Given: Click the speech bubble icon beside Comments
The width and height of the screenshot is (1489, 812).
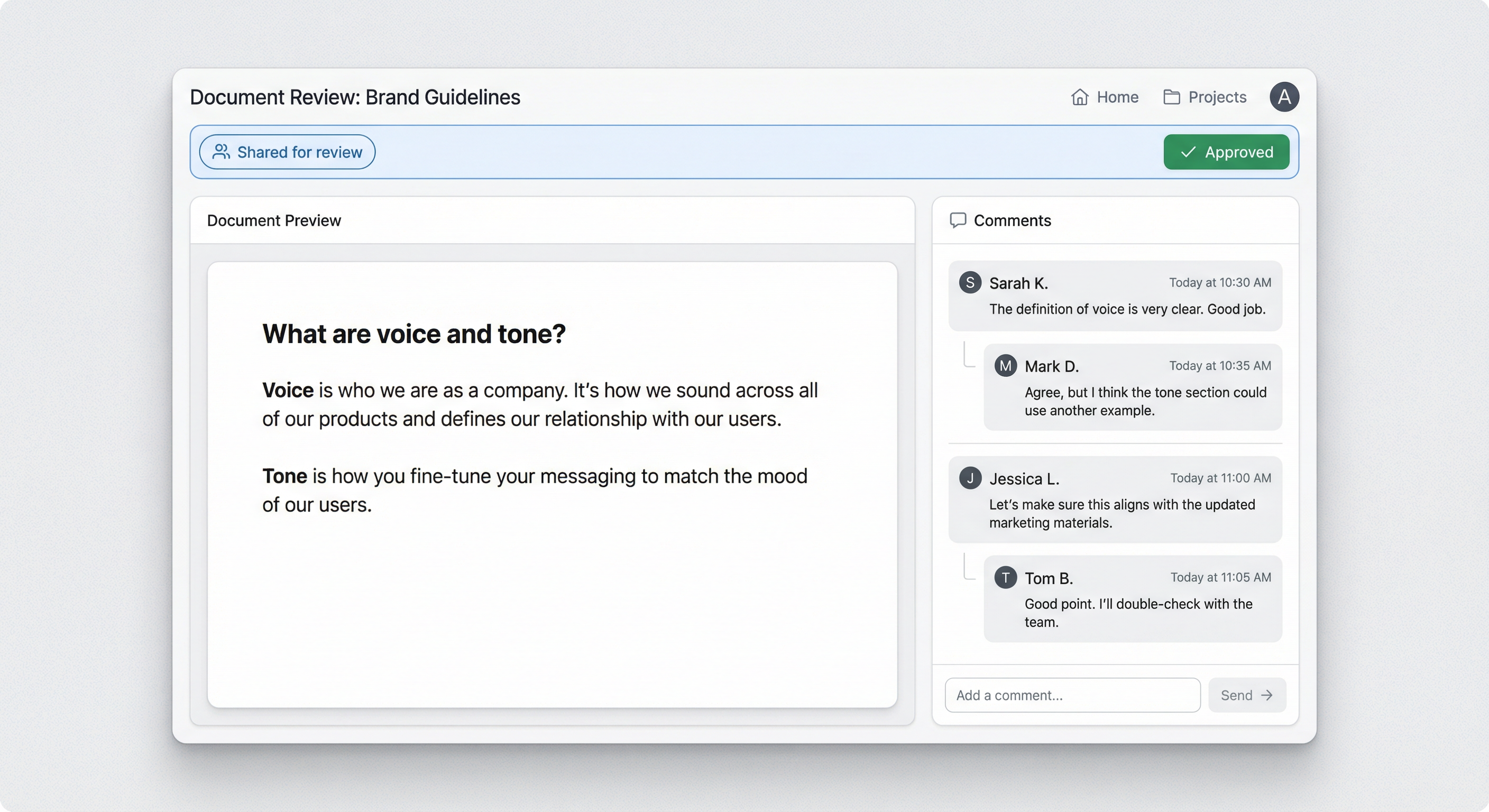Looking at the screenshot, I should tap(957, 220).
